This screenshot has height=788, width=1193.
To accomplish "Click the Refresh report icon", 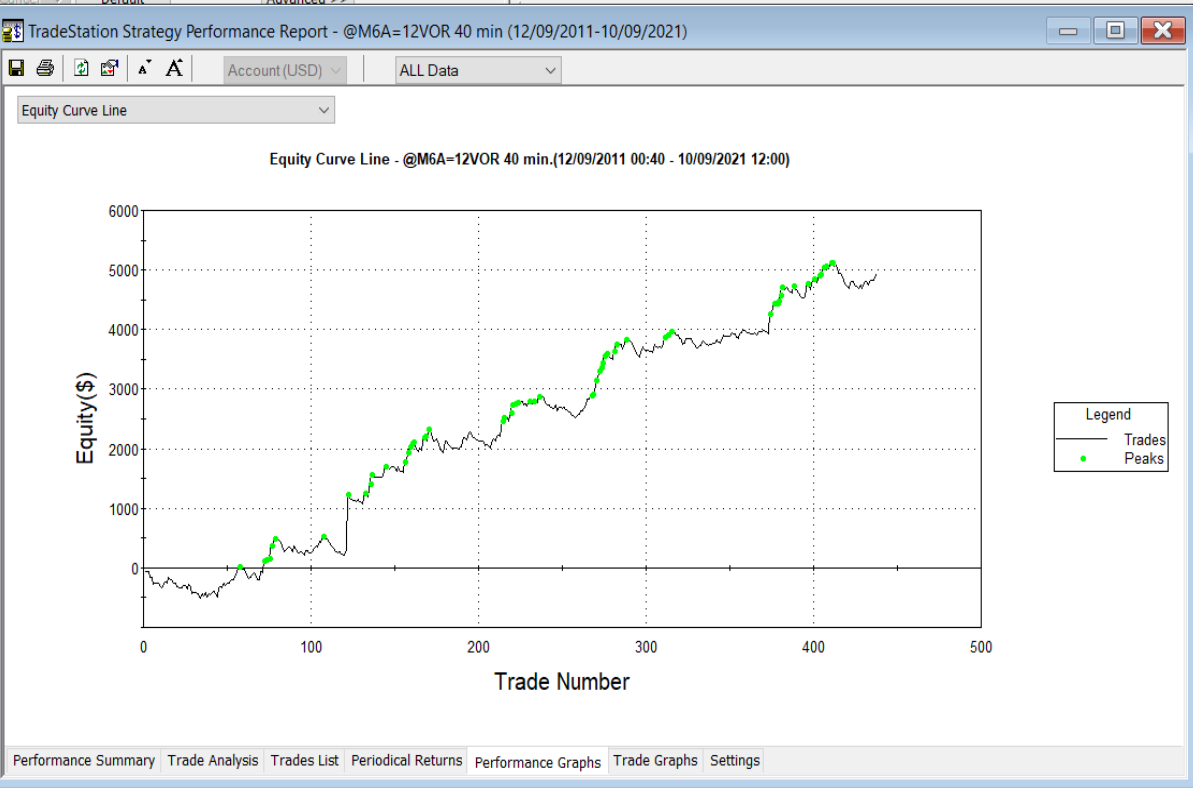I will point(81,68).
